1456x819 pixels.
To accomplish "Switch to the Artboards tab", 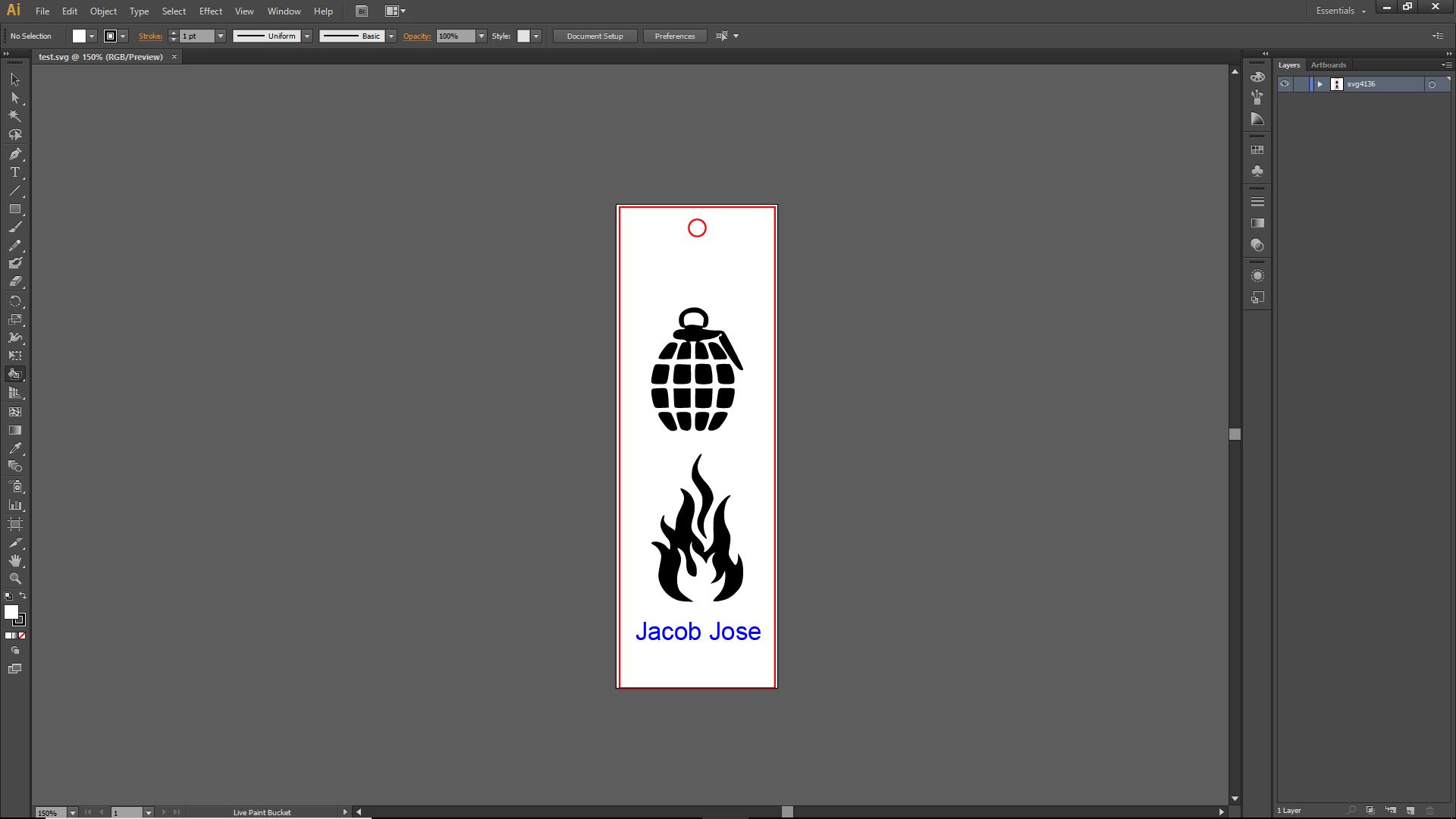I will pyautogui.click(x=1328, y=65).
